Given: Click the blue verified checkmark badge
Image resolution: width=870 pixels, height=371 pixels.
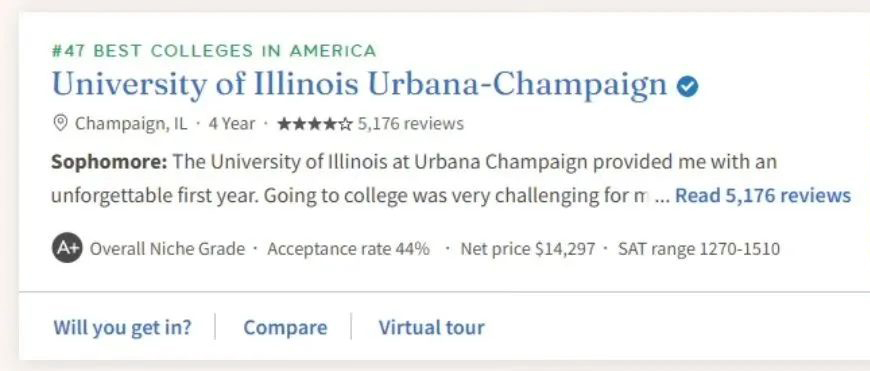Looking at the screenshot, I should [687, 86].
